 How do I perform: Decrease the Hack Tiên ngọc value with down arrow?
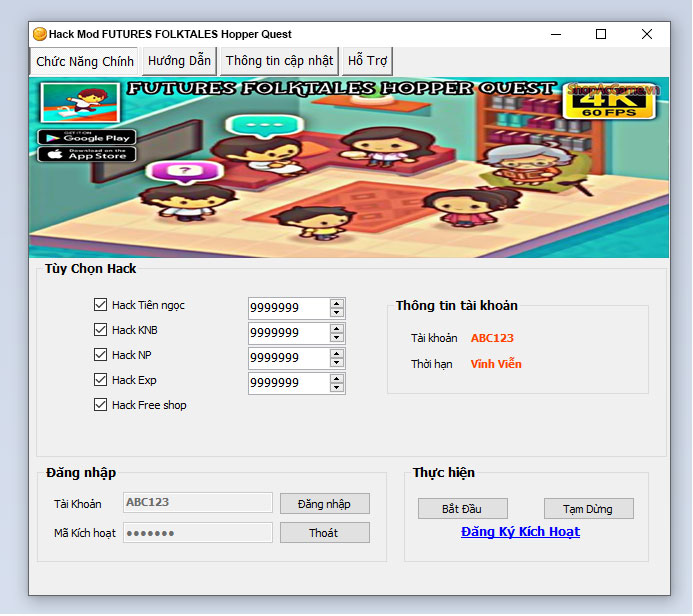[337, 313]
